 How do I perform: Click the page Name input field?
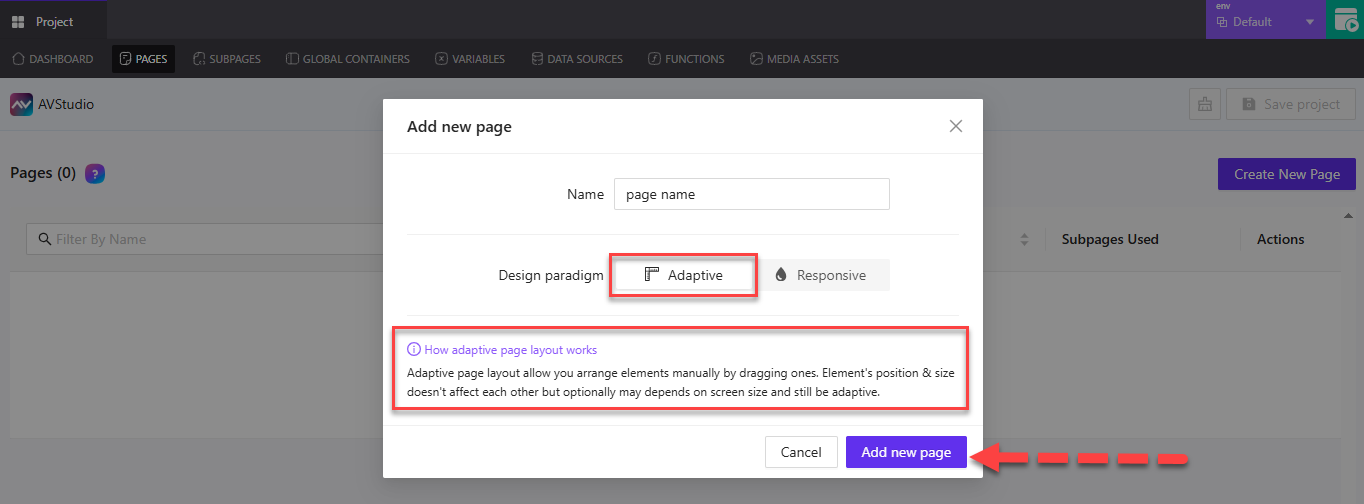752,194
